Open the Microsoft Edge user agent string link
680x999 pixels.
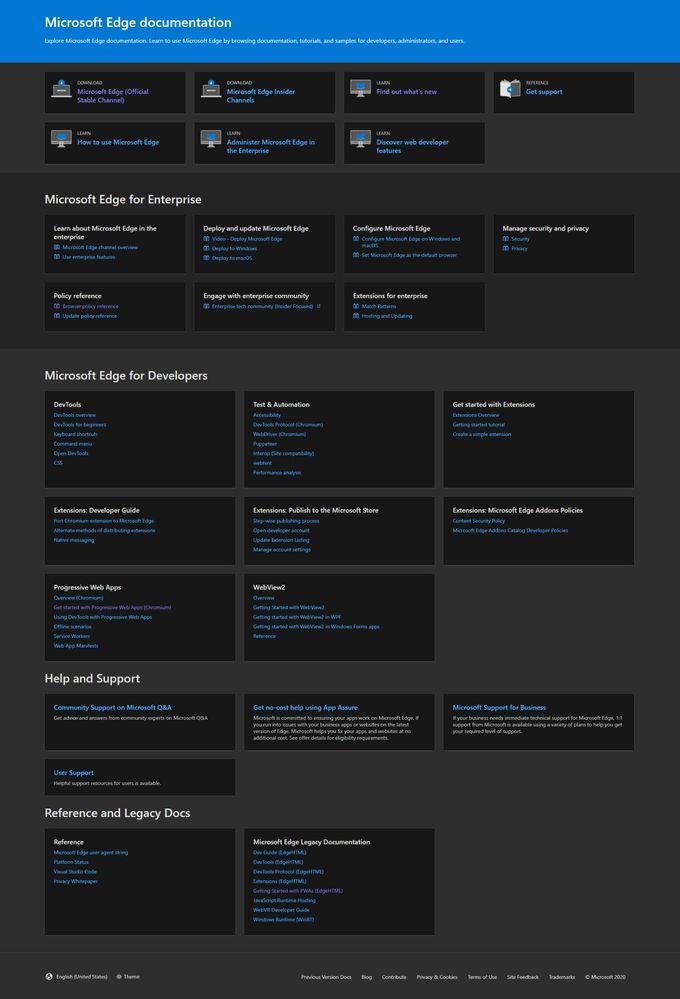click(x=90, y=852)
